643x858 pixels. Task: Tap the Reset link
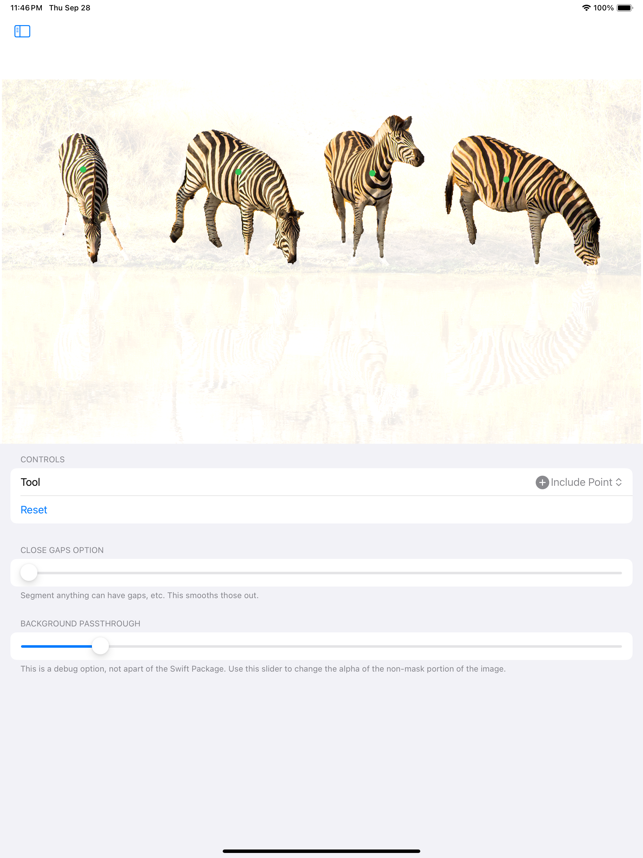pos(34,510)
